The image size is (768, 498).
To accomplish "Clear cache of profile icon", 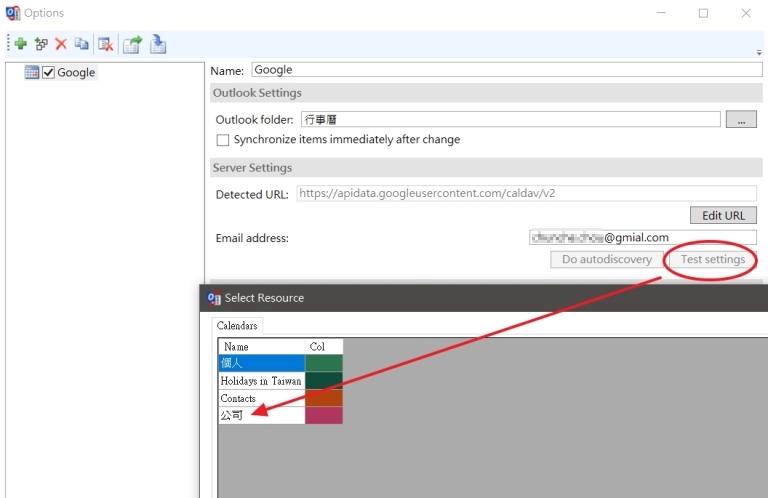I will click(x=105, y=44).
